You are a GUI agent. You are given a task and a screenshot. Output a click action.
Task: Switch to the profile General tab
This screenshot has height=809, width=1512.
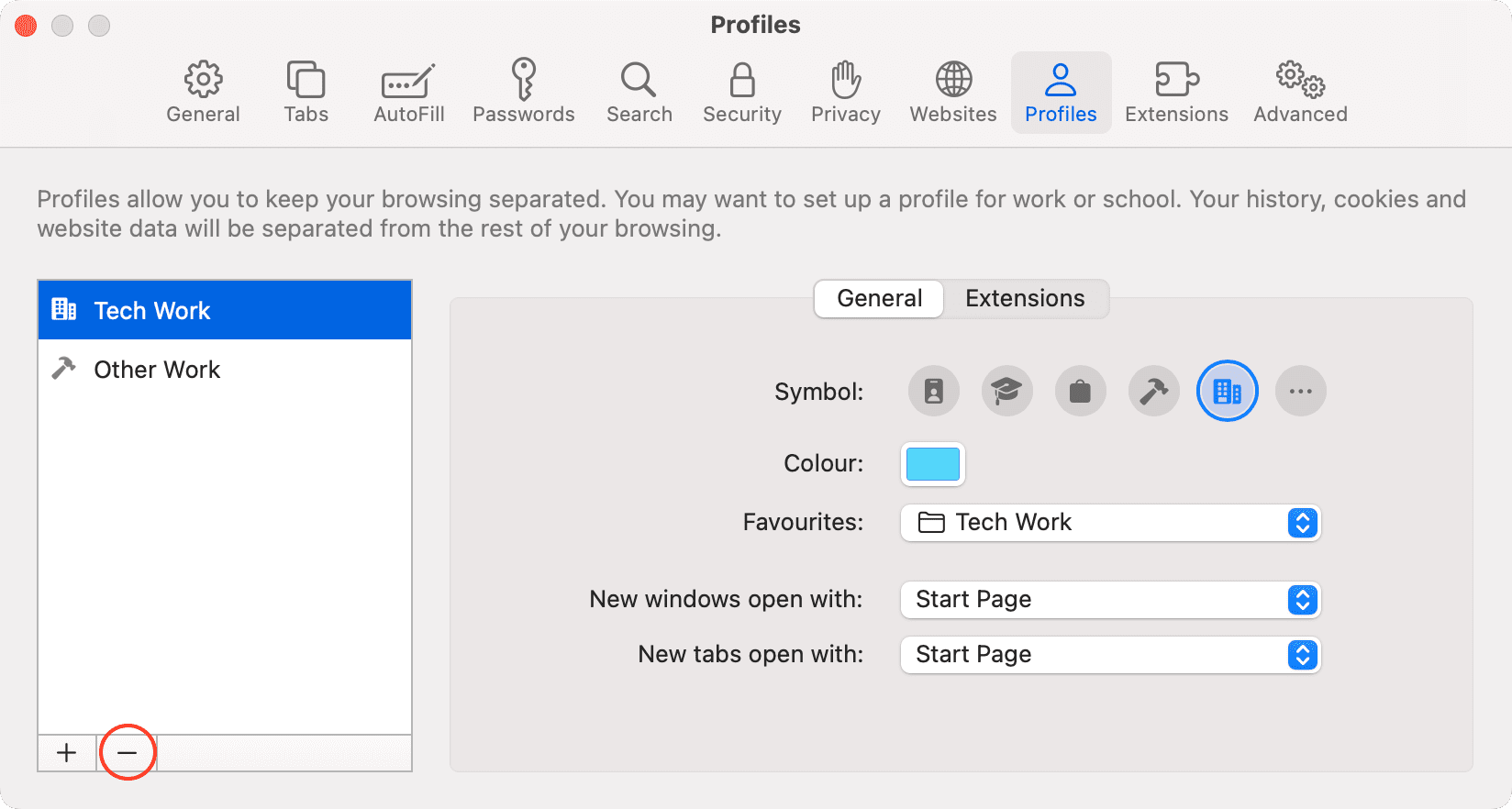pyautogui.click(x=879, y=299)
